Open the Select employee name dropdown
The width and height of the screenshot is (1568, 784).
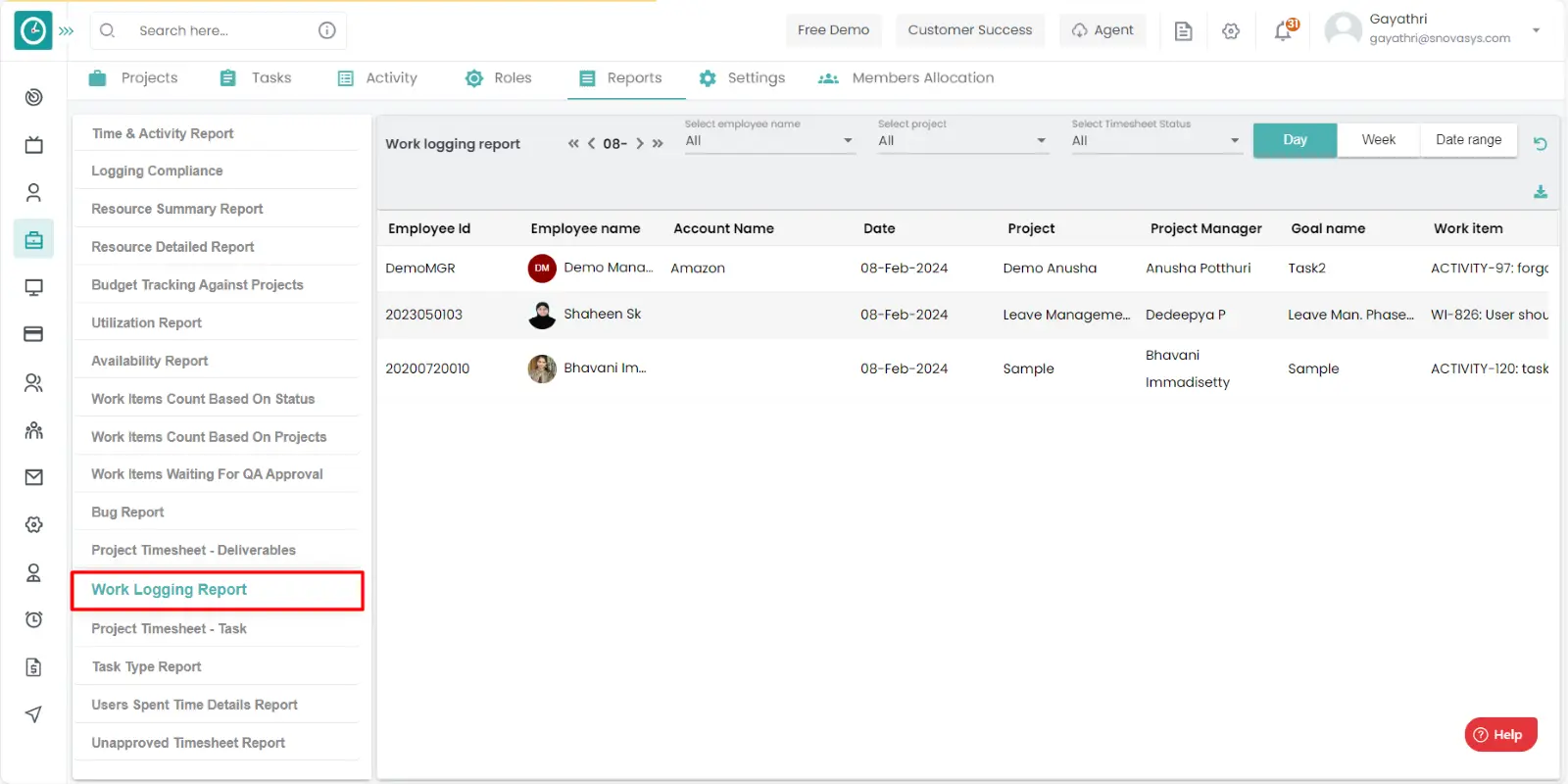(x=769, y=140)
